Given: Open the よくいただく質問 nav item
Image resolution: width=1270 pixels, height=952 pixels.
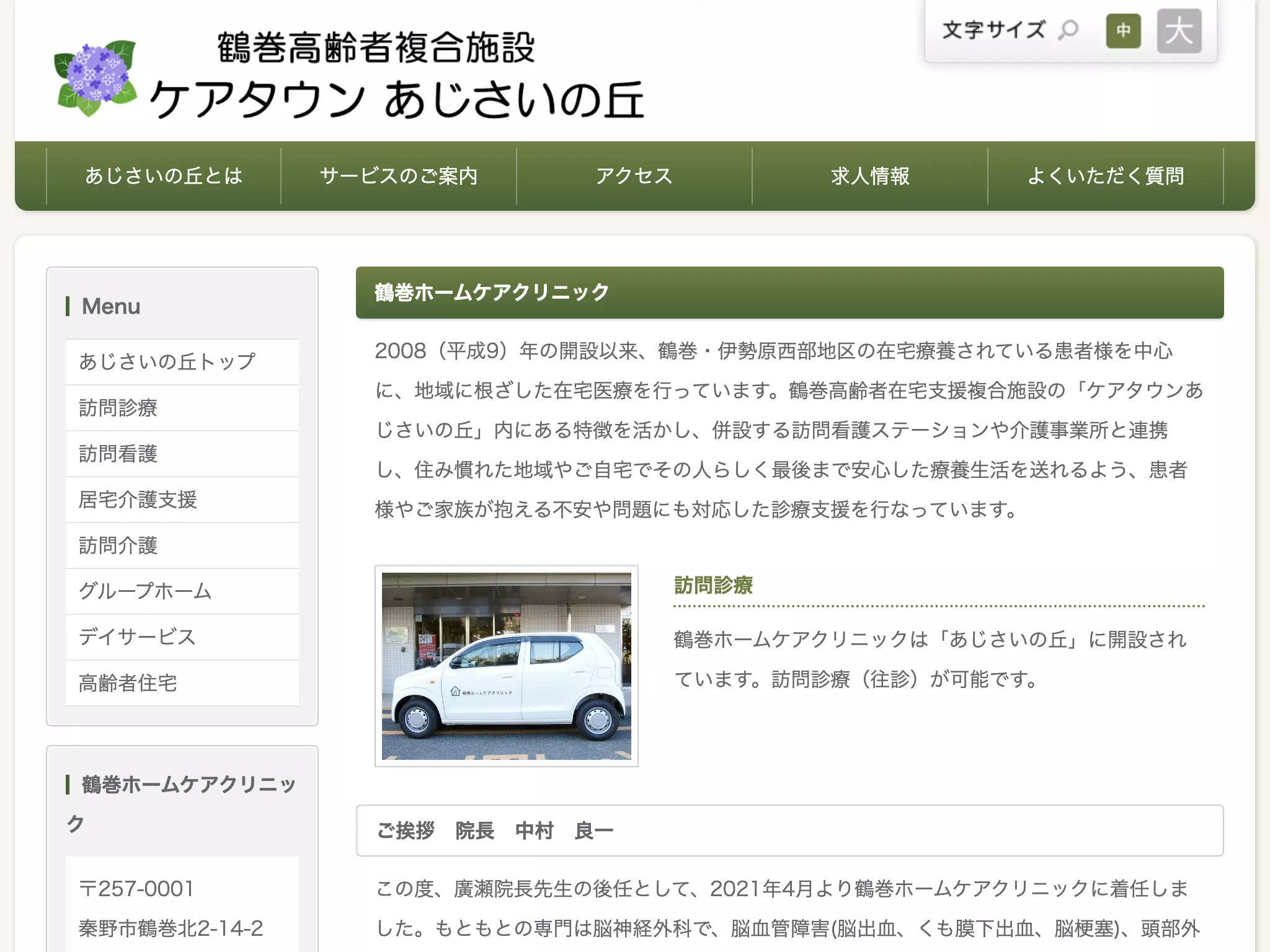Looking at the screenshot, I should click(1106, 176).
